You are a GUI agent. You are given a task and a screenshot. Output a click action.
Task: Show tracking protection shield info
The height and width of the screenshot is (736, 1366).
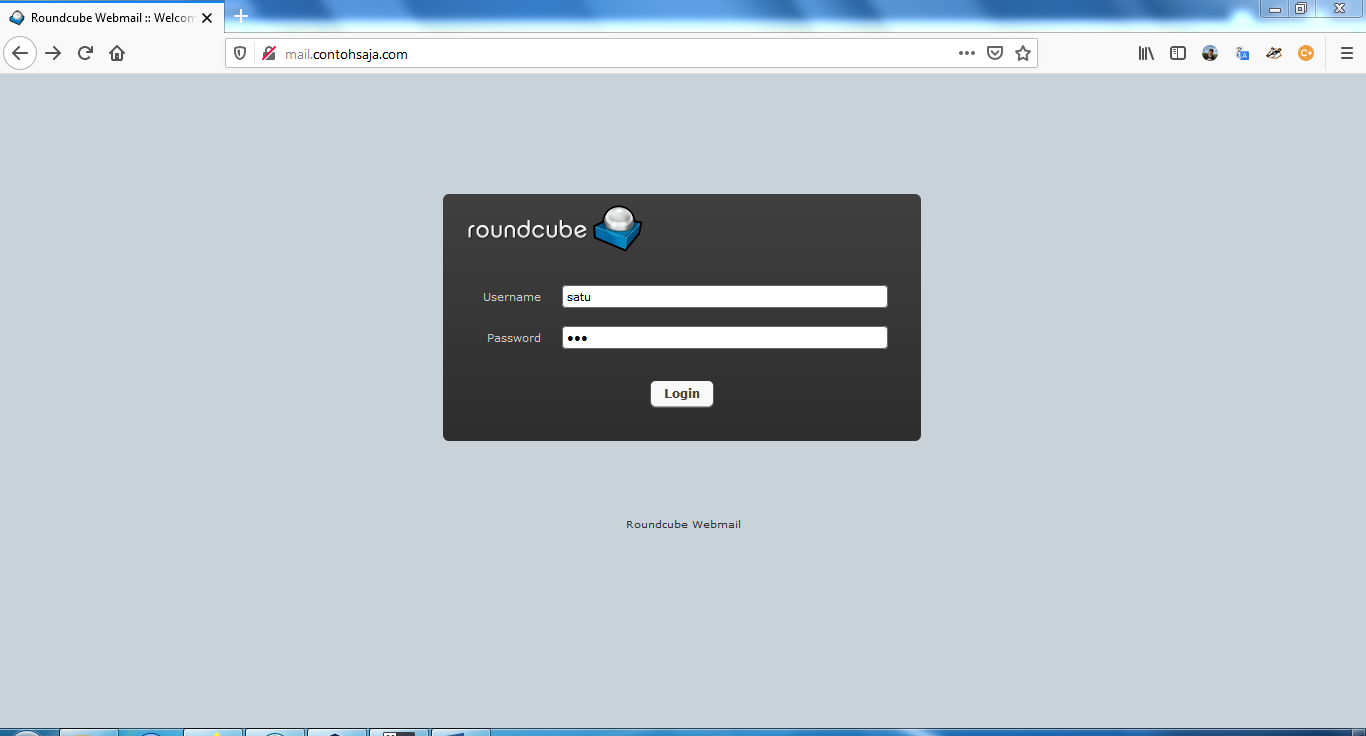[x=240, y=54]
